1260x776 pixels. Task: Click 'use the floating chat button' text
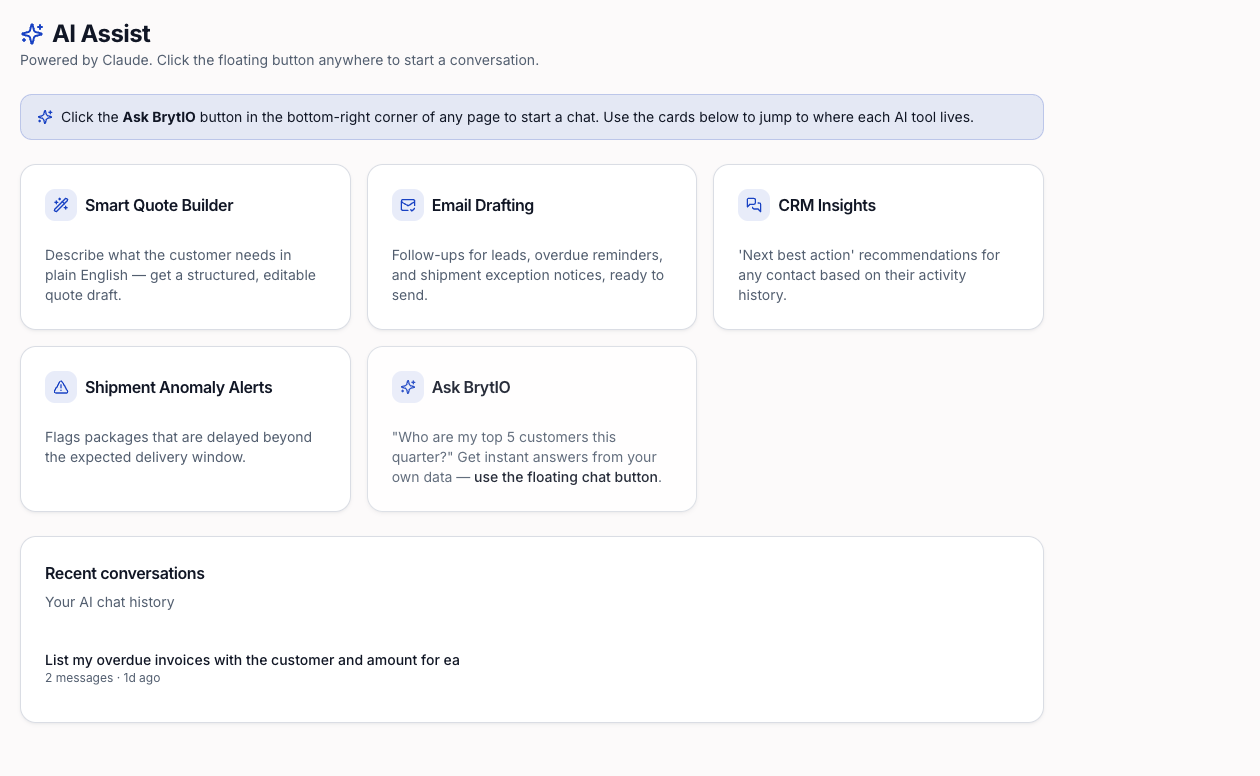566,477
